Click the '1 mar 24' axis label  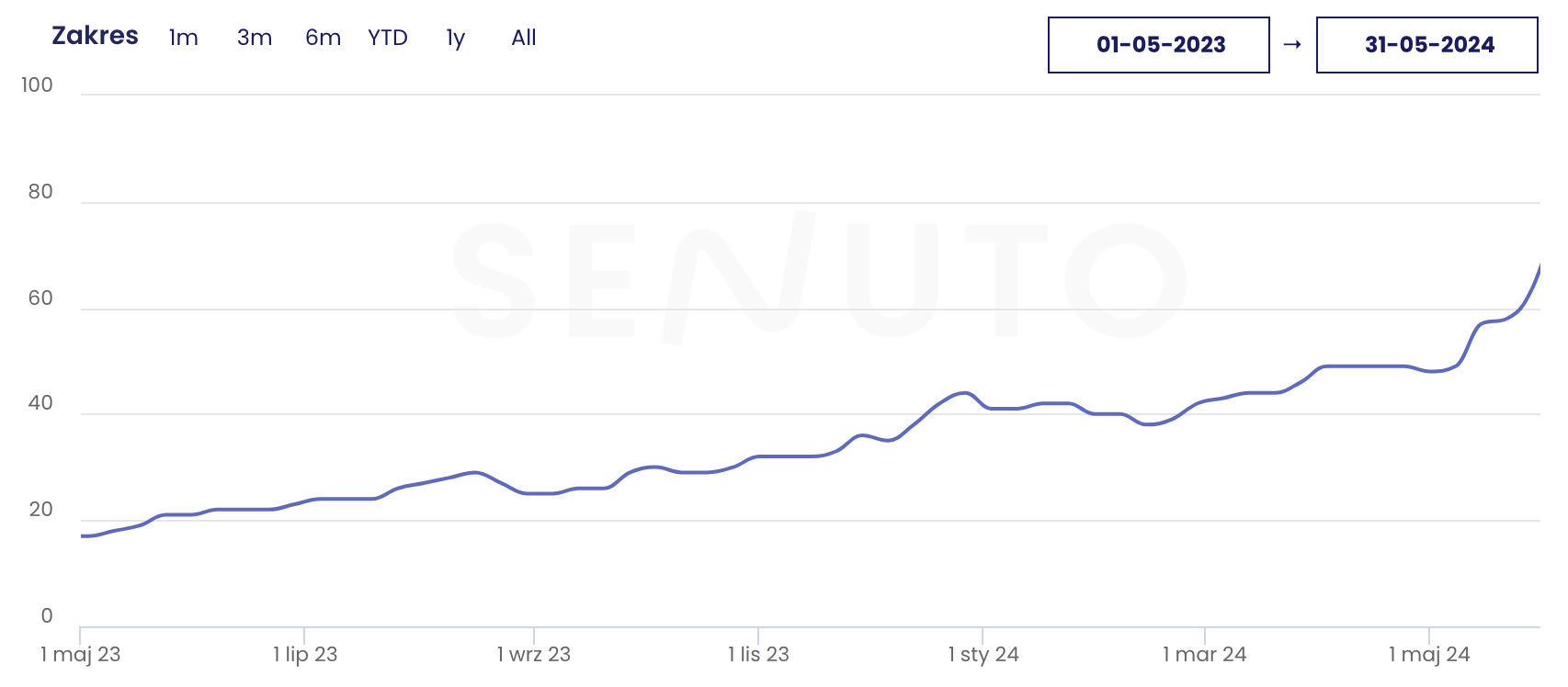coord(1204,654)
